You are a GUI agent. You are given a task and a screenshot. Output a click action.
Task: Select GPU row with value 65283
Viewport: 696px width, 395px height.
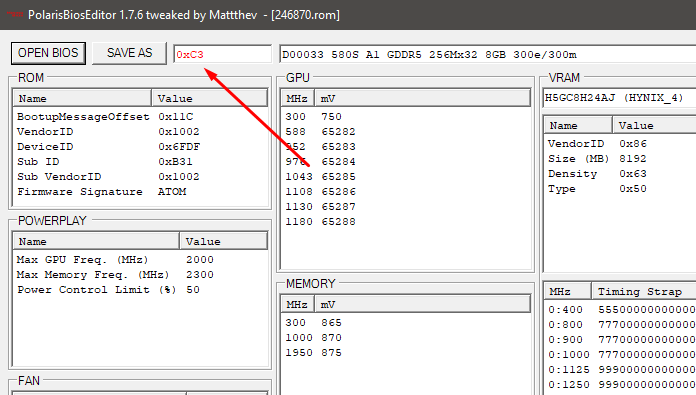pos(406,147)
